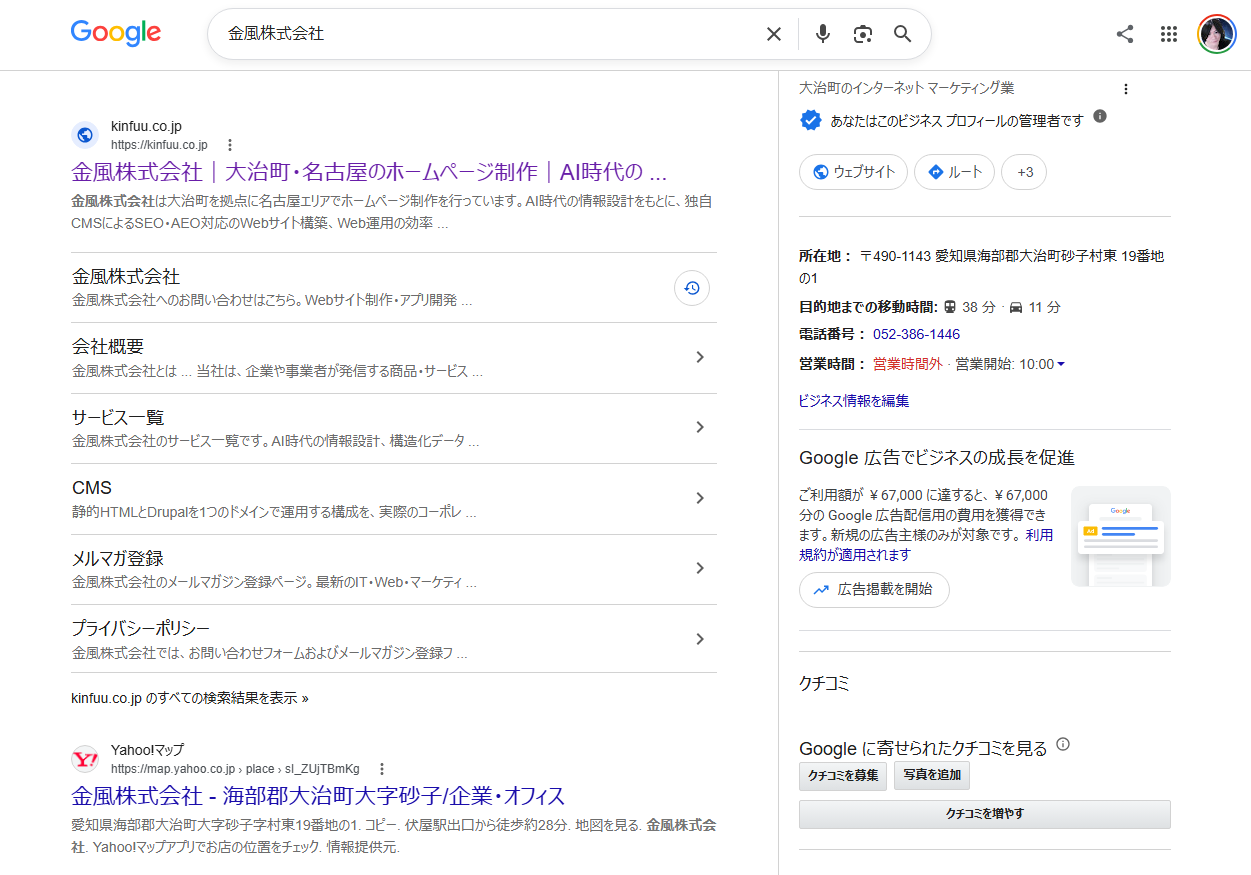Click info icon next to 管理者です
Viewport: 1251px width, 875px height.
pyautogui.click(x=1100, y=116)
